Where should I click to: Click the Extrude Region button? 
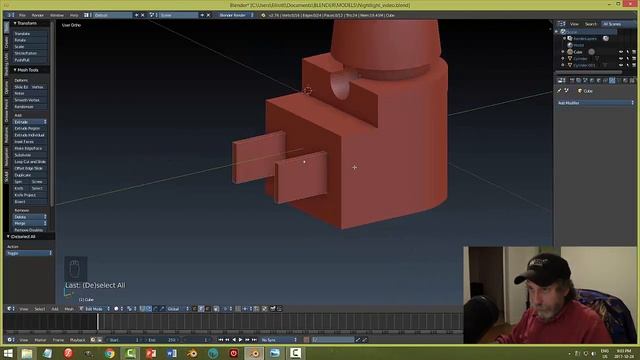pyautogui.click(x=30, y=129)
